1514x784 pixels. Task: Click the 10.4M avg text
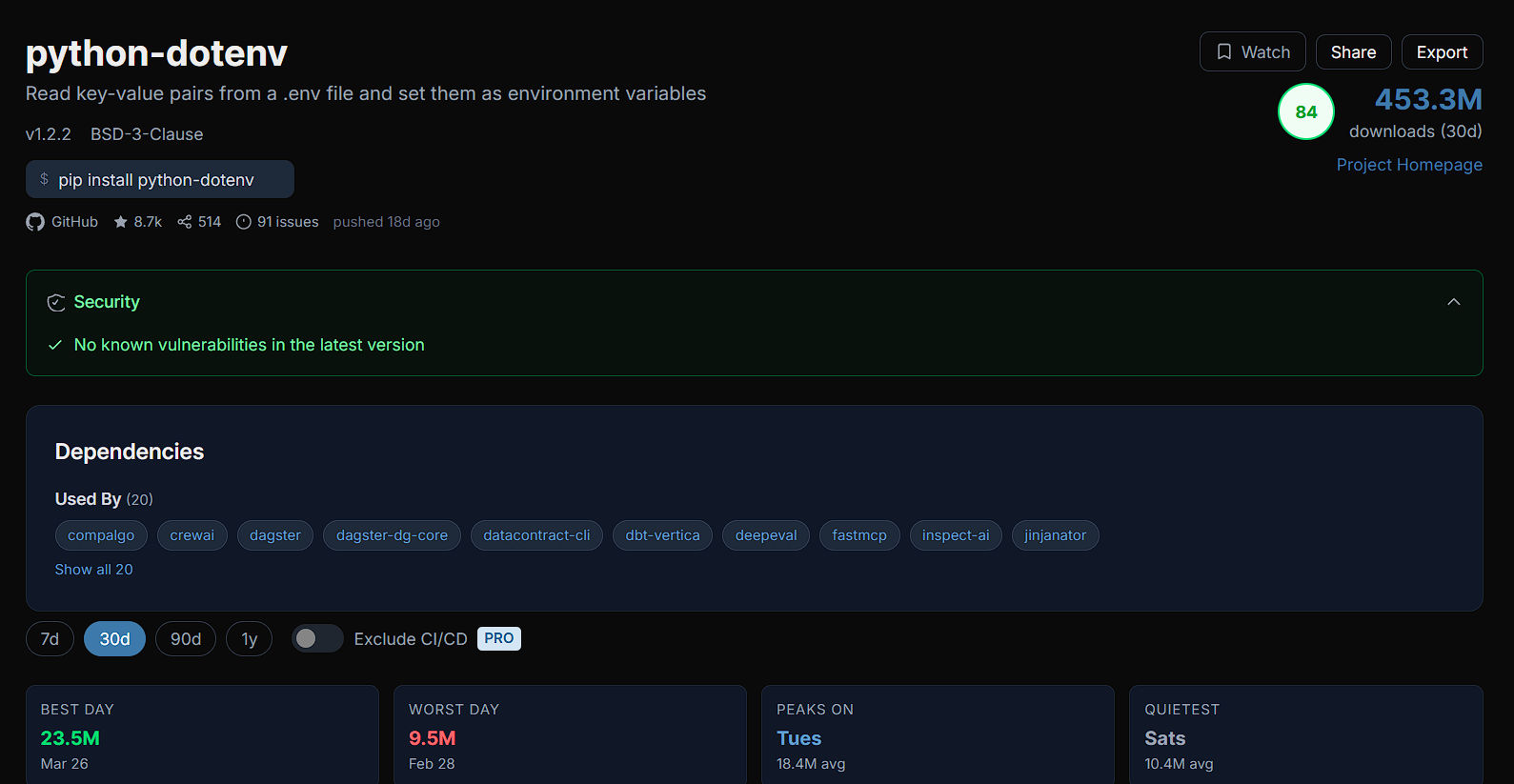point(1179,764)
